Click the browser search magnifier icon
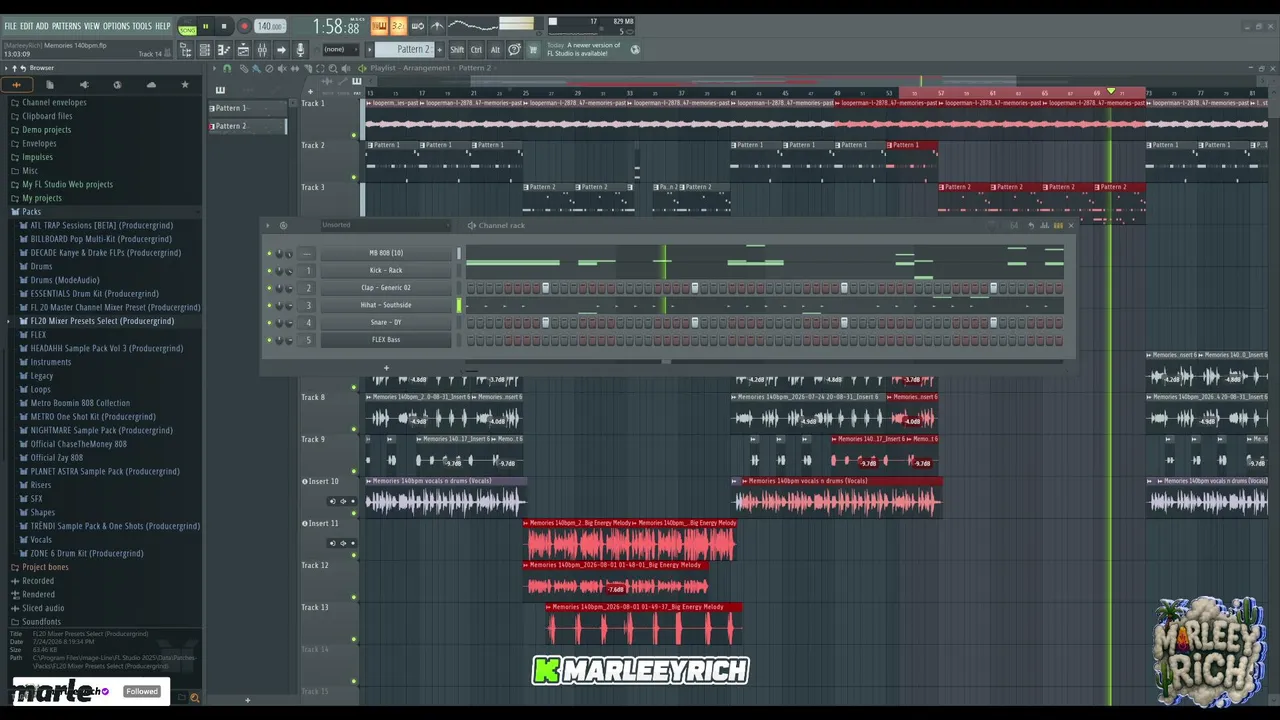Image resolution: width=1280 pixels, height=720 pixels. click(195, 698)
